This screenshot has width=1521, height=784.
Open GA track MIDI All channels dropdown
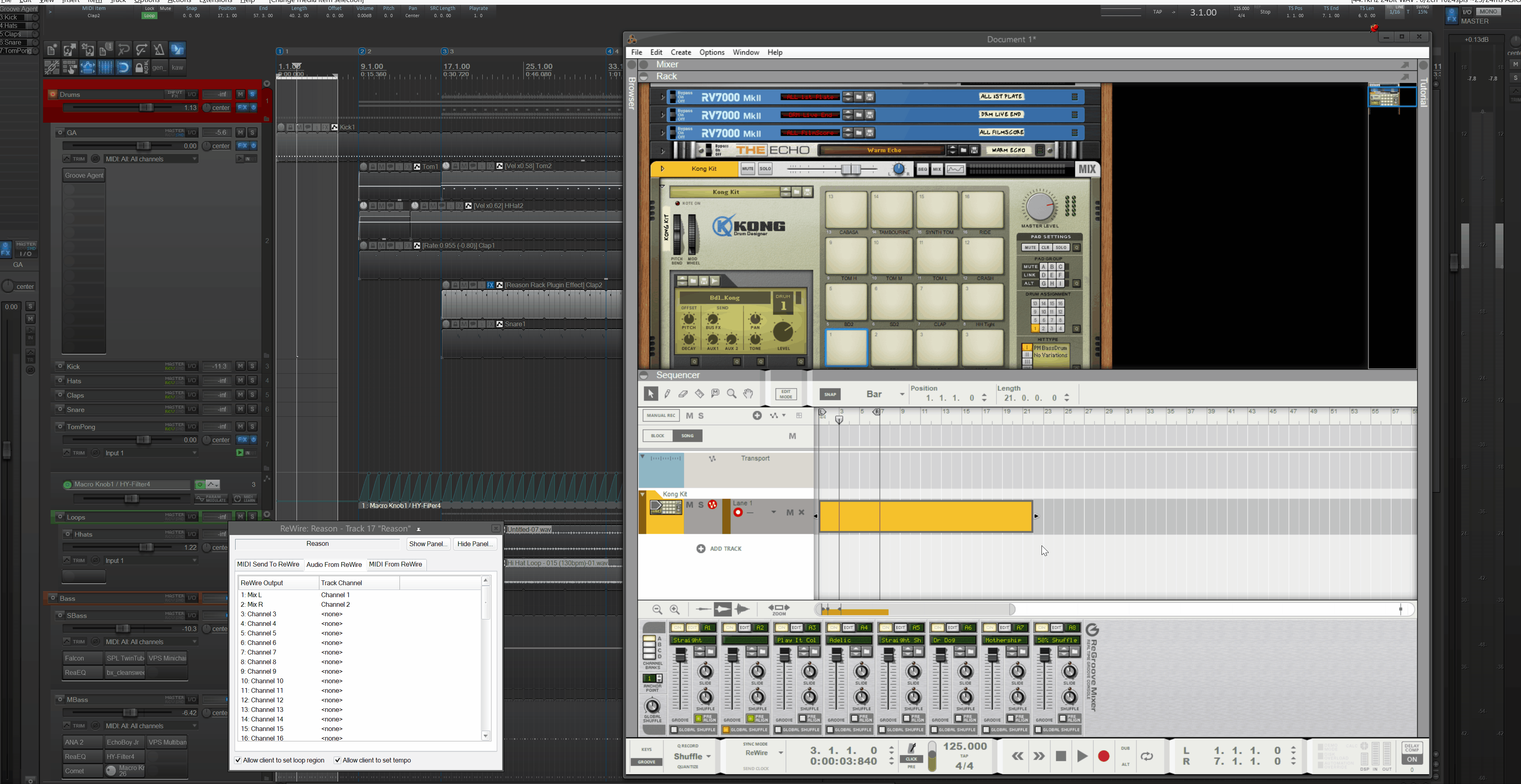(151, 159)
